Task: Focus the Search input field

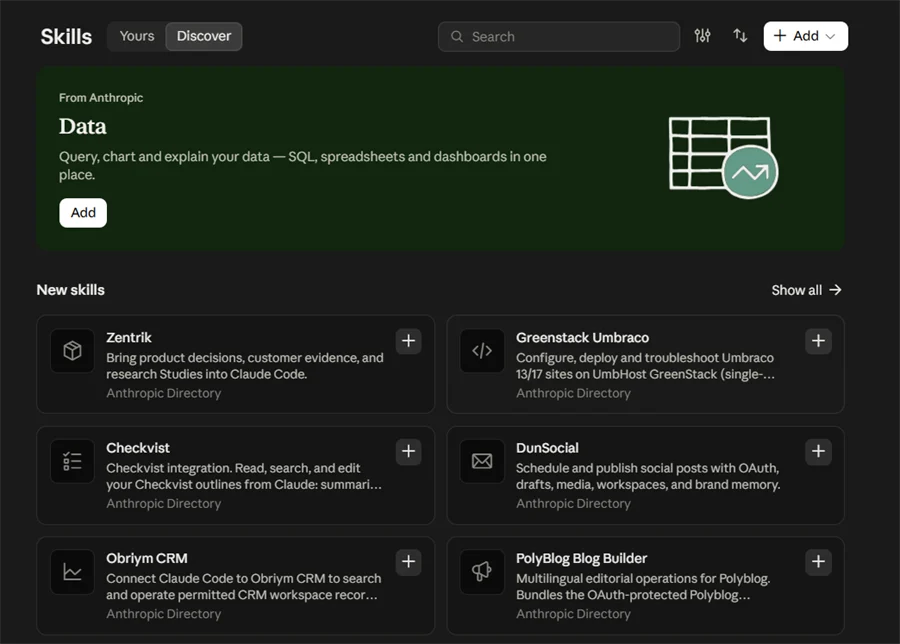Action: tap(559, 37)
